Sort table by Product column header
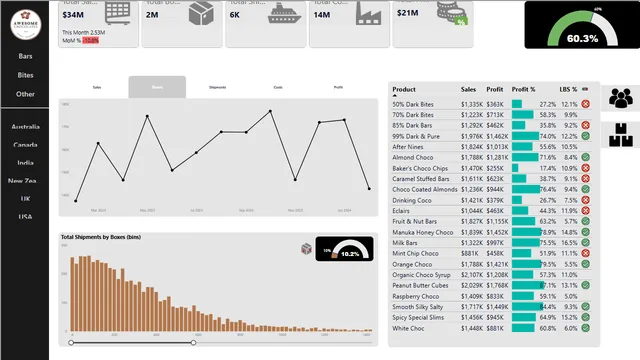 point(404,89)
